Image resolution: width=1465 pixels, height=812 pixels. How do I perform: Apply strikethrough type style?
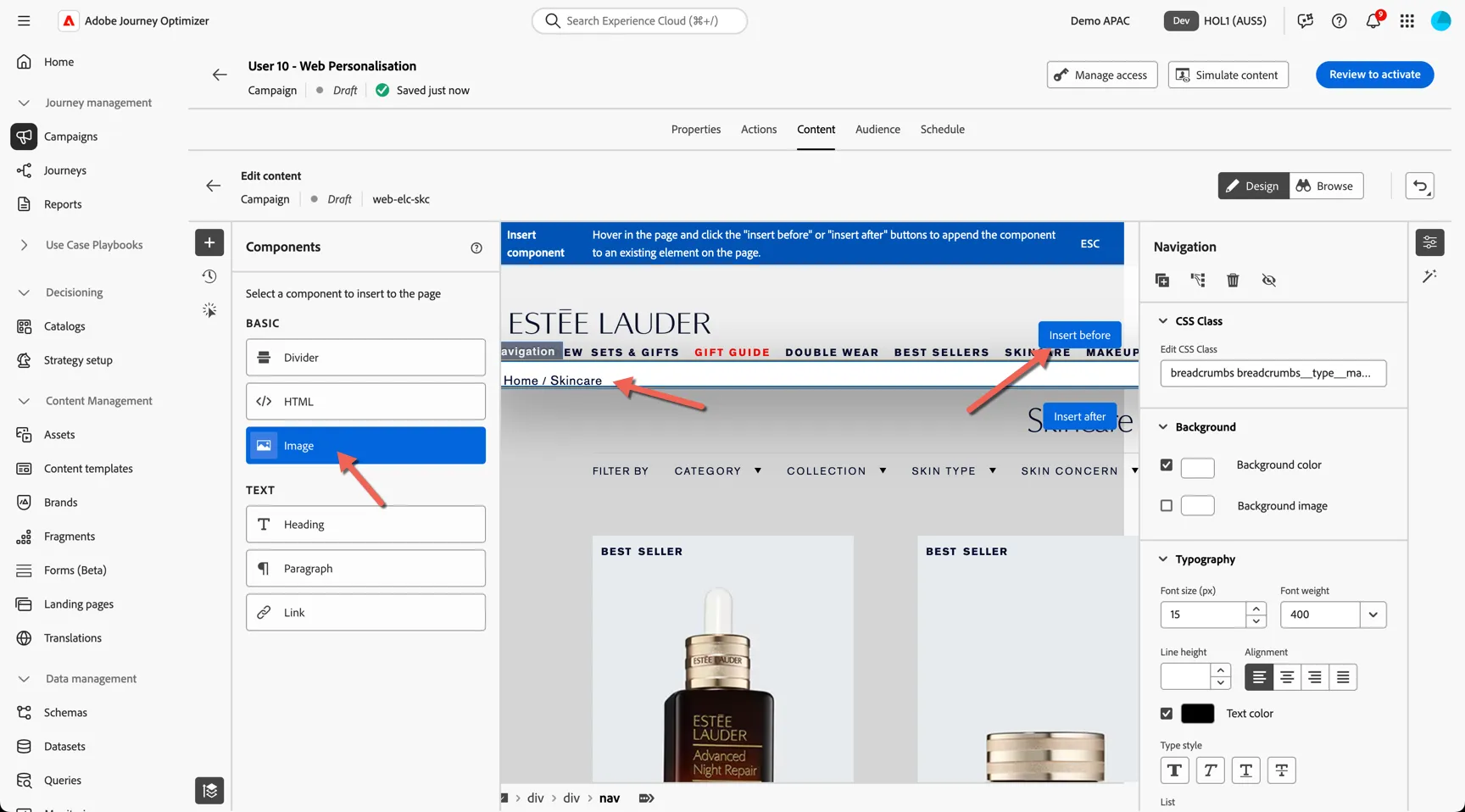coord(1281,770)
